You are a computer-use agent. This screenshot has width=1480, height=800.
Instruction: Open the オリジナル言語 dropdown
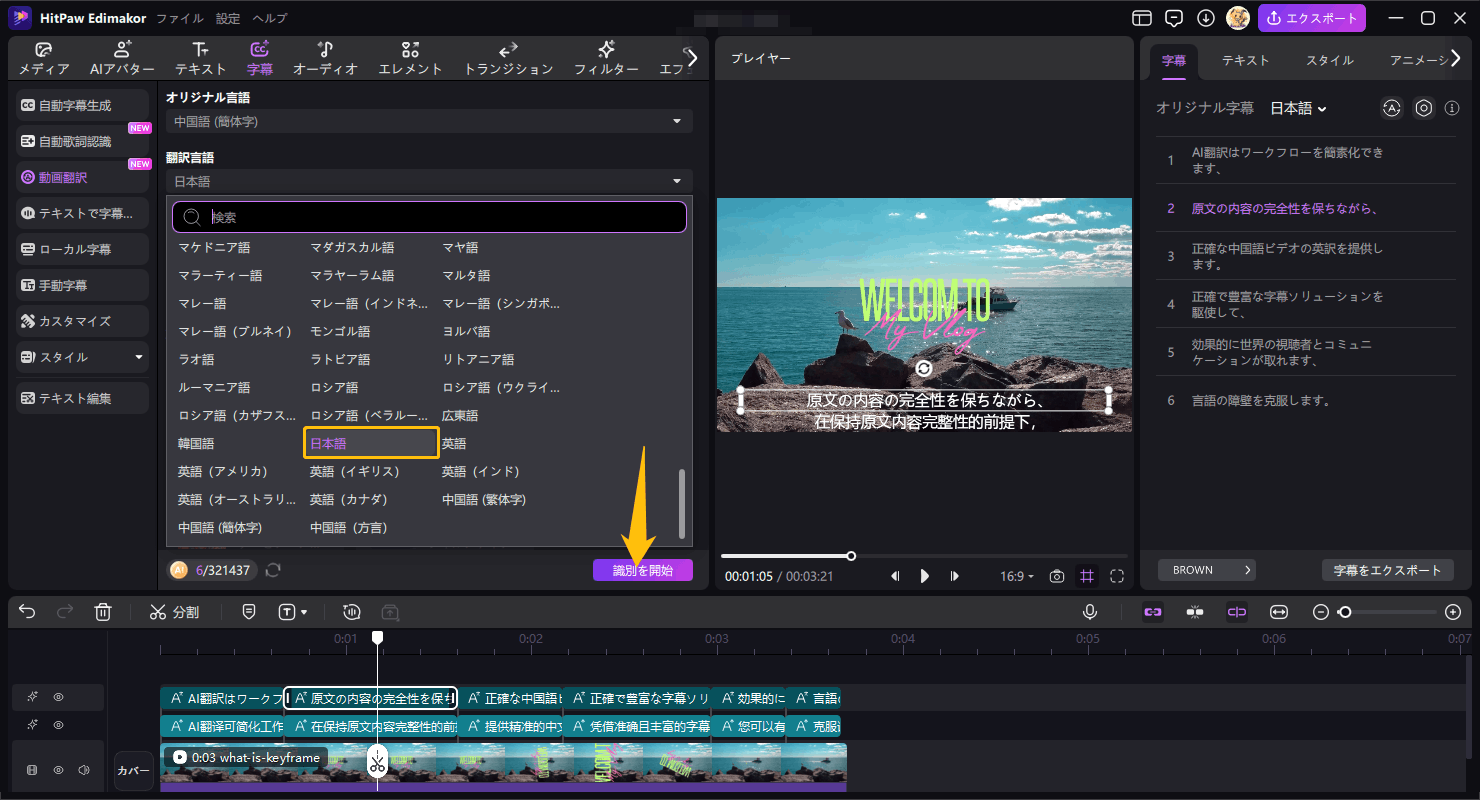[x=428, y=120]
